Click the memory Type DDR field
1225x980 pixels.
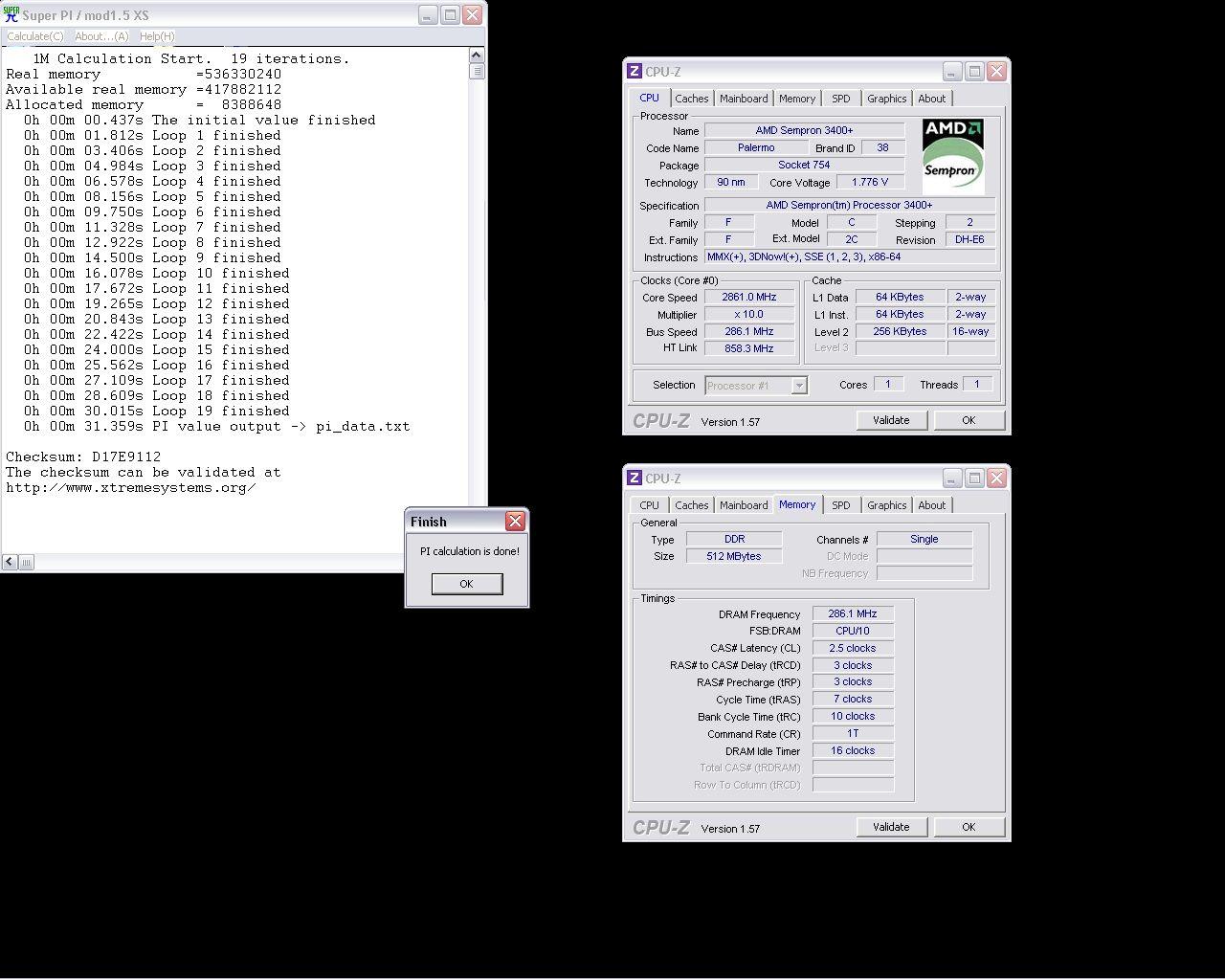point(734,540)
